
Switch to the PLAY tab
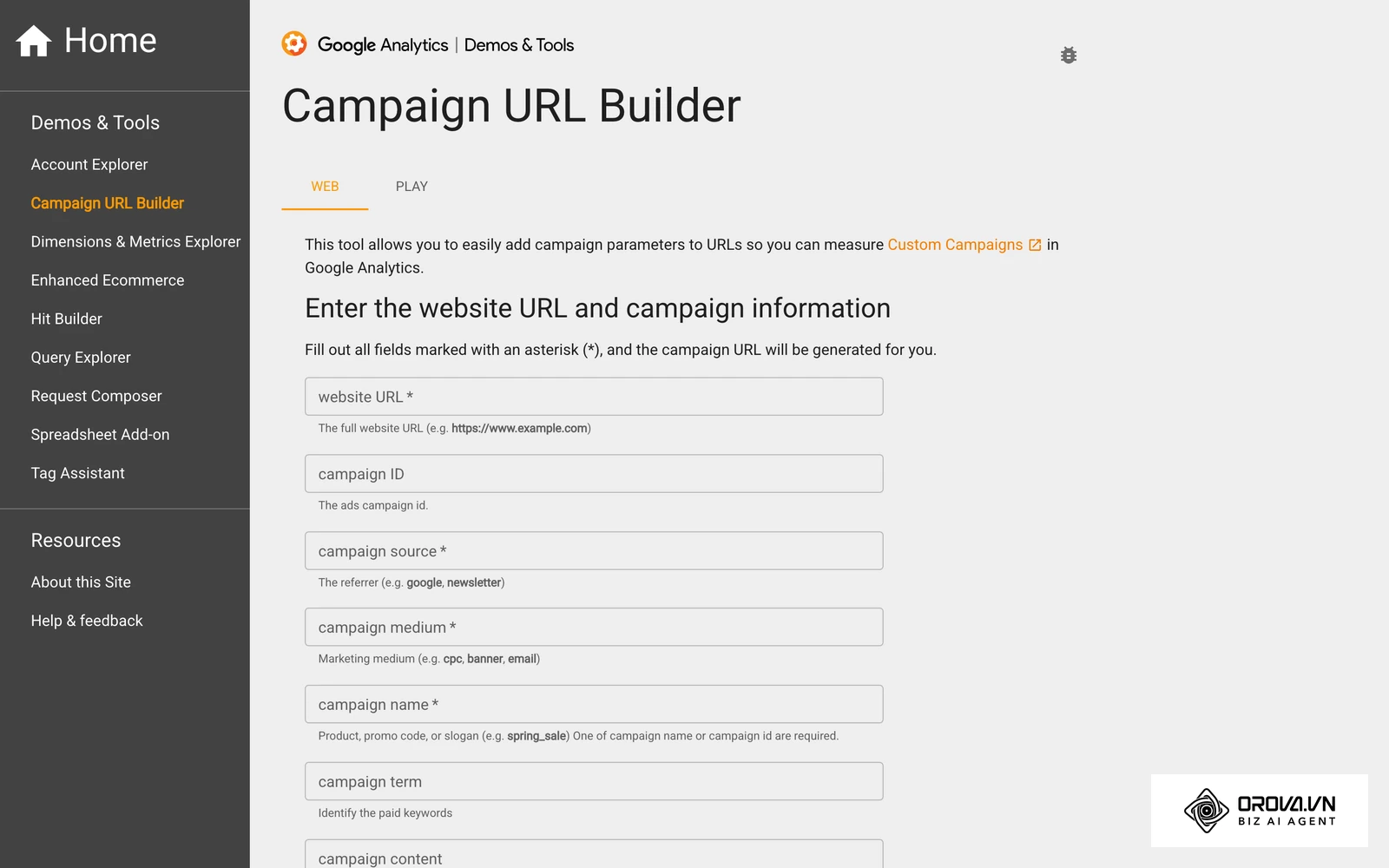click(411, 187)
